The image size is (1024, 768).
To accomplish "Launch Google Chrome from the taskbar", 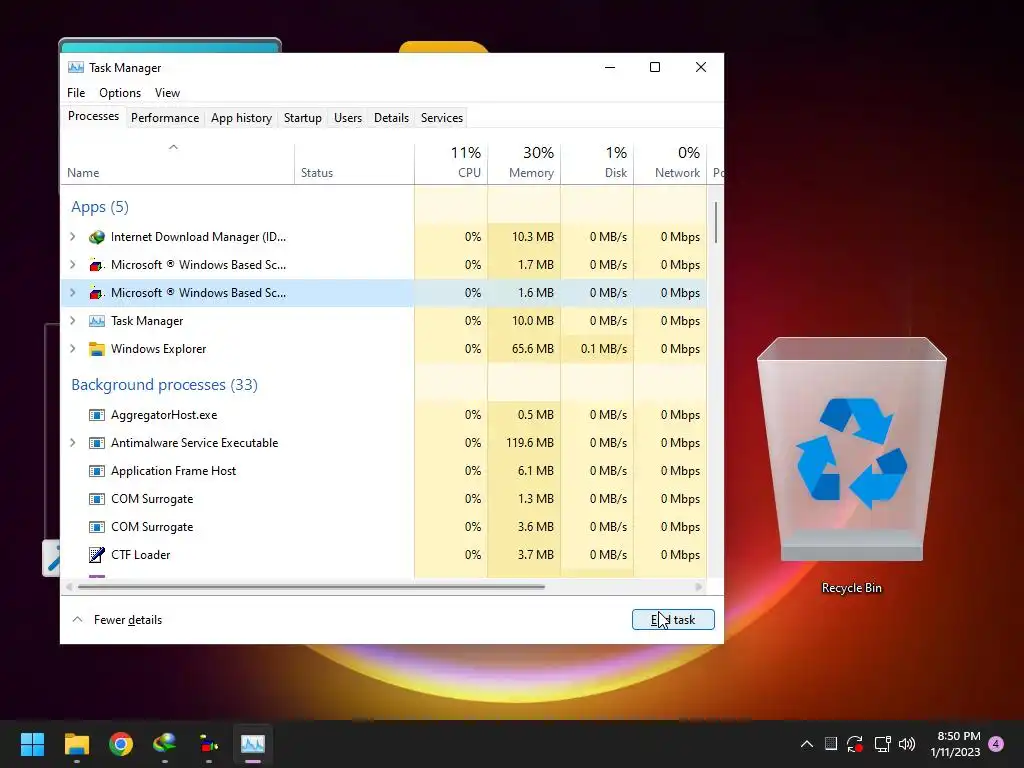I will point(121,744).
